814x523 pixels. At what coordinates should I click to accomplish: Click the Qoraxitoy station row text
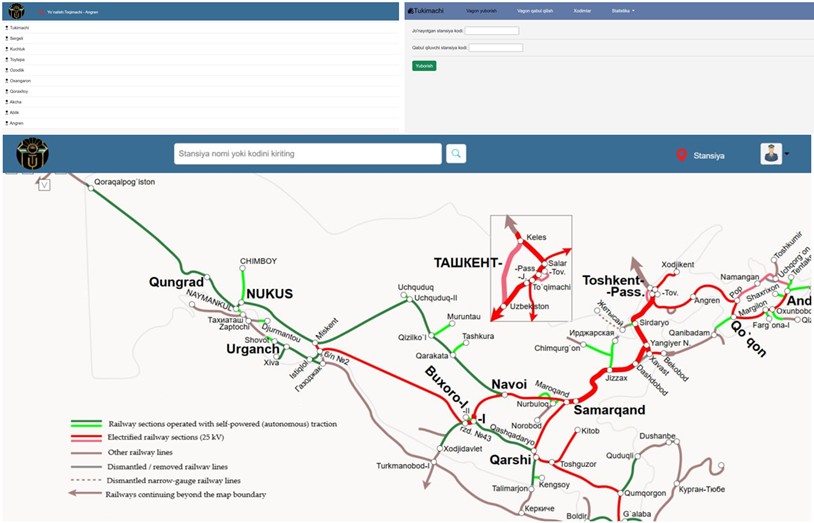pos(19,91)
